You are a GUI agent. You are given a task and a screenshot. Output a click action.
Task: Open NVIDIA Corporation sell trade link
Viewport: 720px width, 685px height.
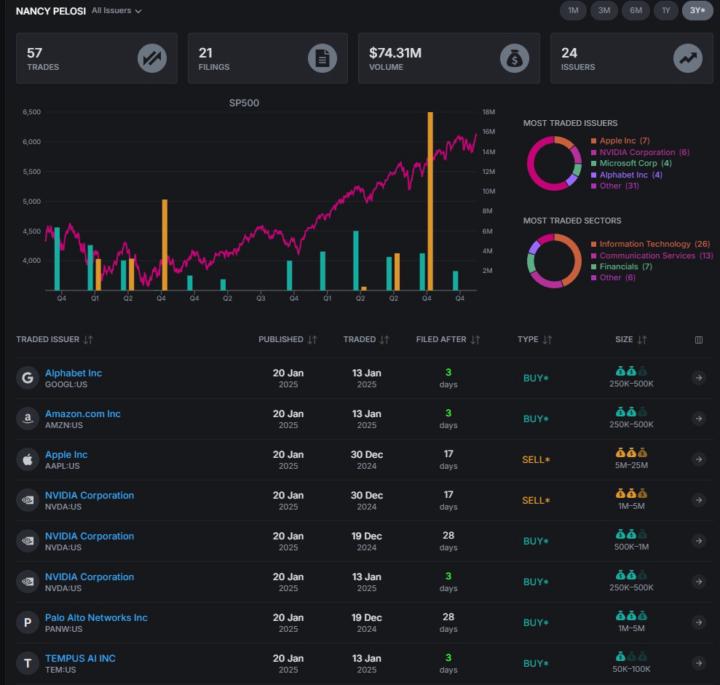click(89, 495)
